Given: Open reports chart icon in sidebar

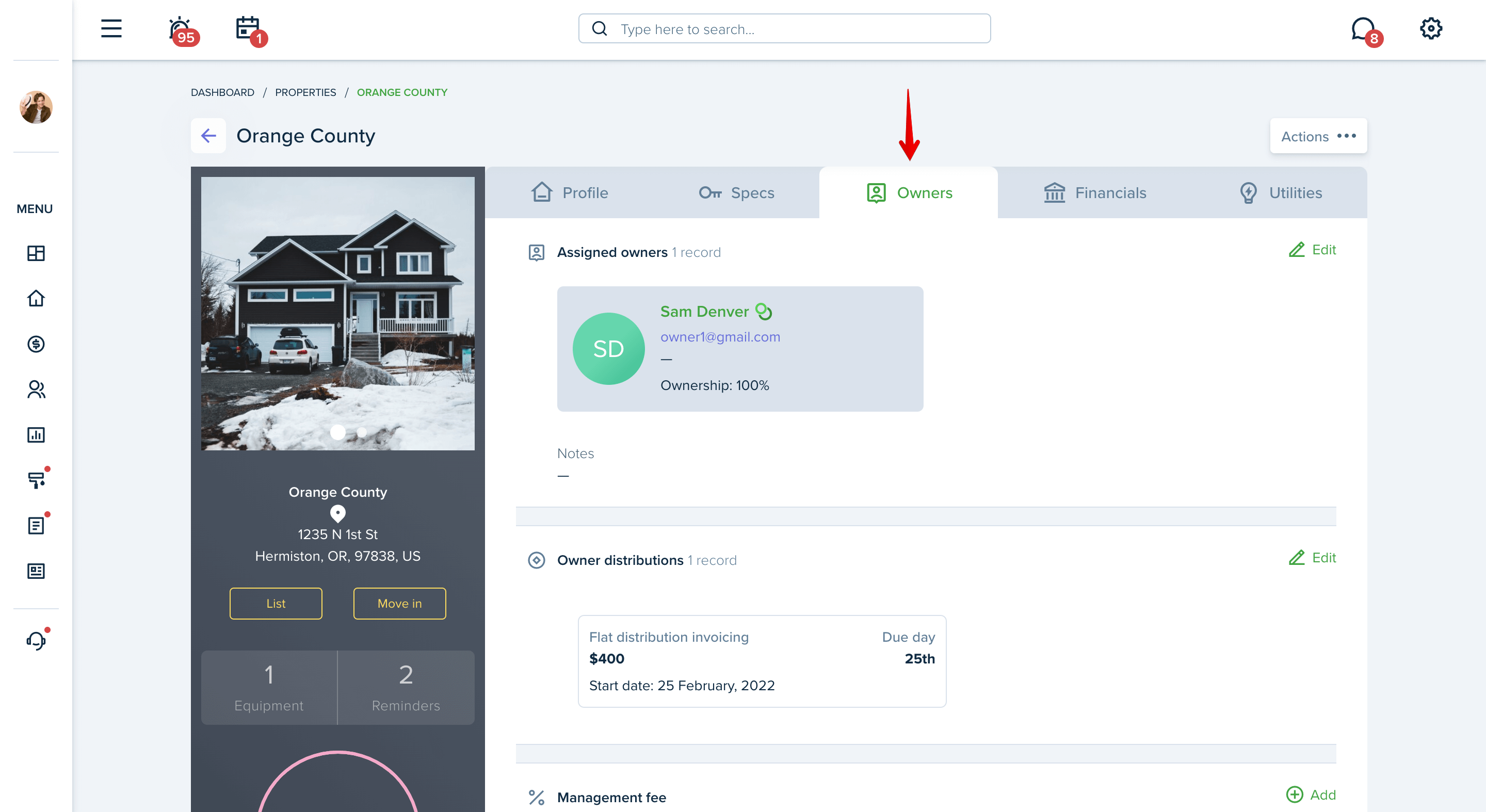Looking at the screenshot, I should coord(36,435).
